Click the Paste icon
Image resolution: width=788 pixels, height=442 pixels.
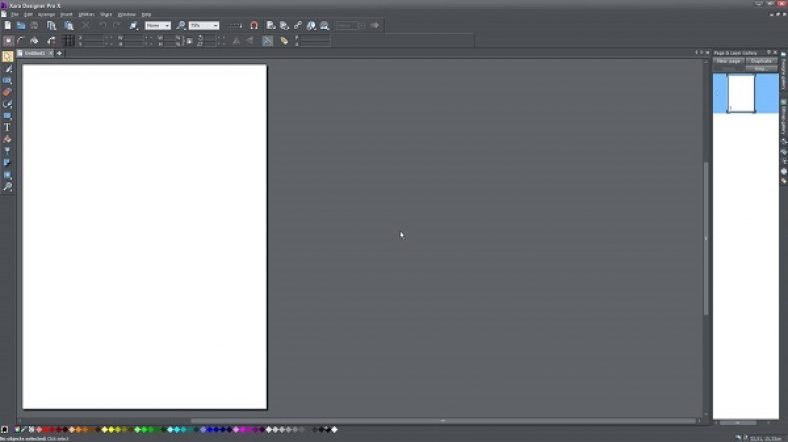click(69, 25)
